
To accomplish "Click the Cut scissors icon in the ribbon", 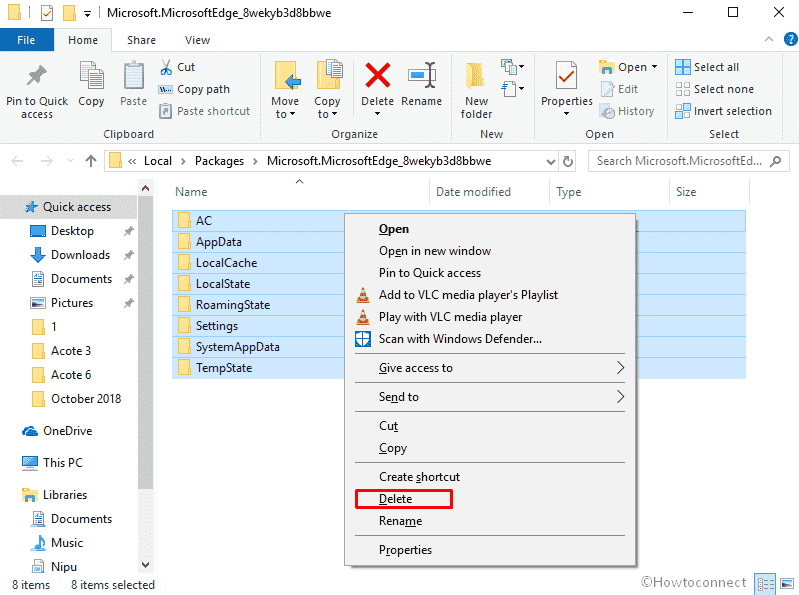I will 166,67.
